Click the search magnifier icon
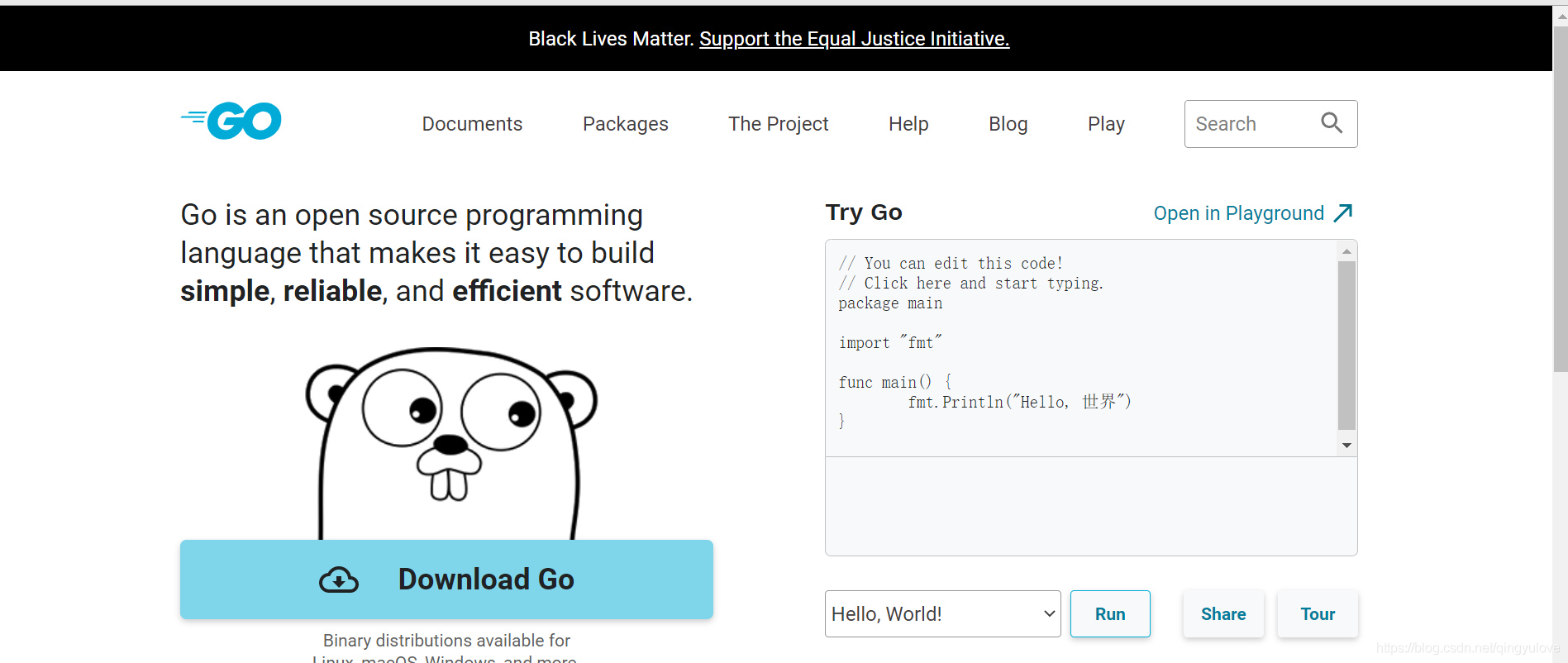Image resolution: width=1568 pixels, height=663 pixels. [x=1331, y=123]
